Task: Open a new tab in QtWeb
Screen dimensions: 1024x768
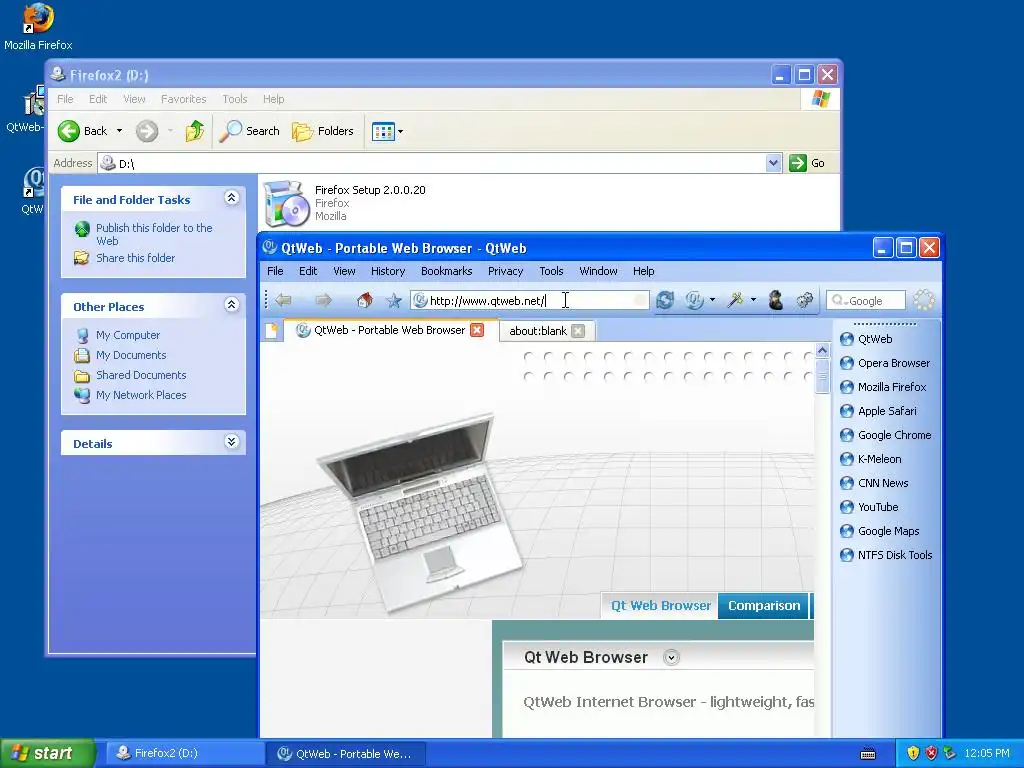Action: 272,330
